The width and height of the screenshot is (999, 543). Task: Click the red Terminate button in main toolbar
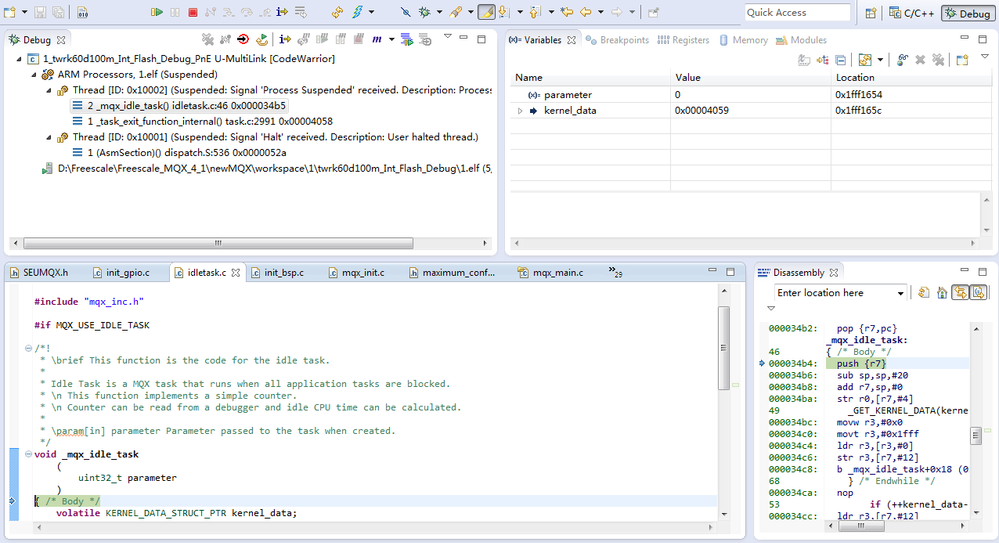click(x=192, y=12)
